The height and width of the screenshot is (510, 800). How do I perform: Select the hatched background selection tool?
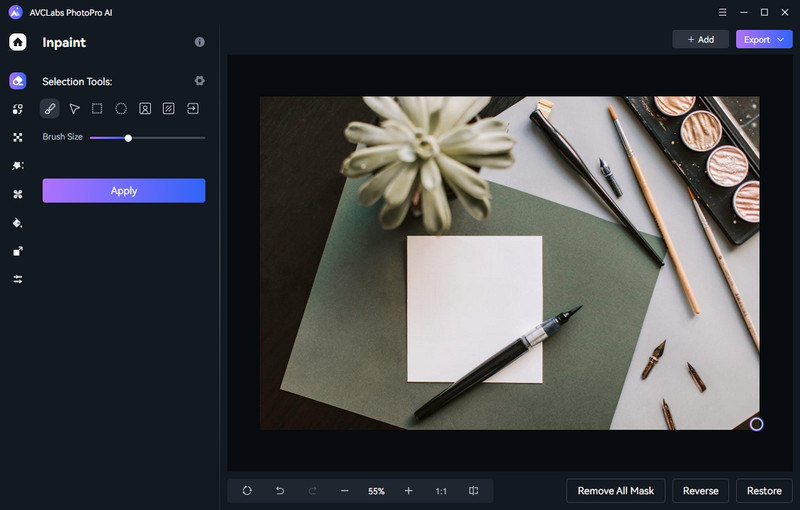click(x=168, y=108)
